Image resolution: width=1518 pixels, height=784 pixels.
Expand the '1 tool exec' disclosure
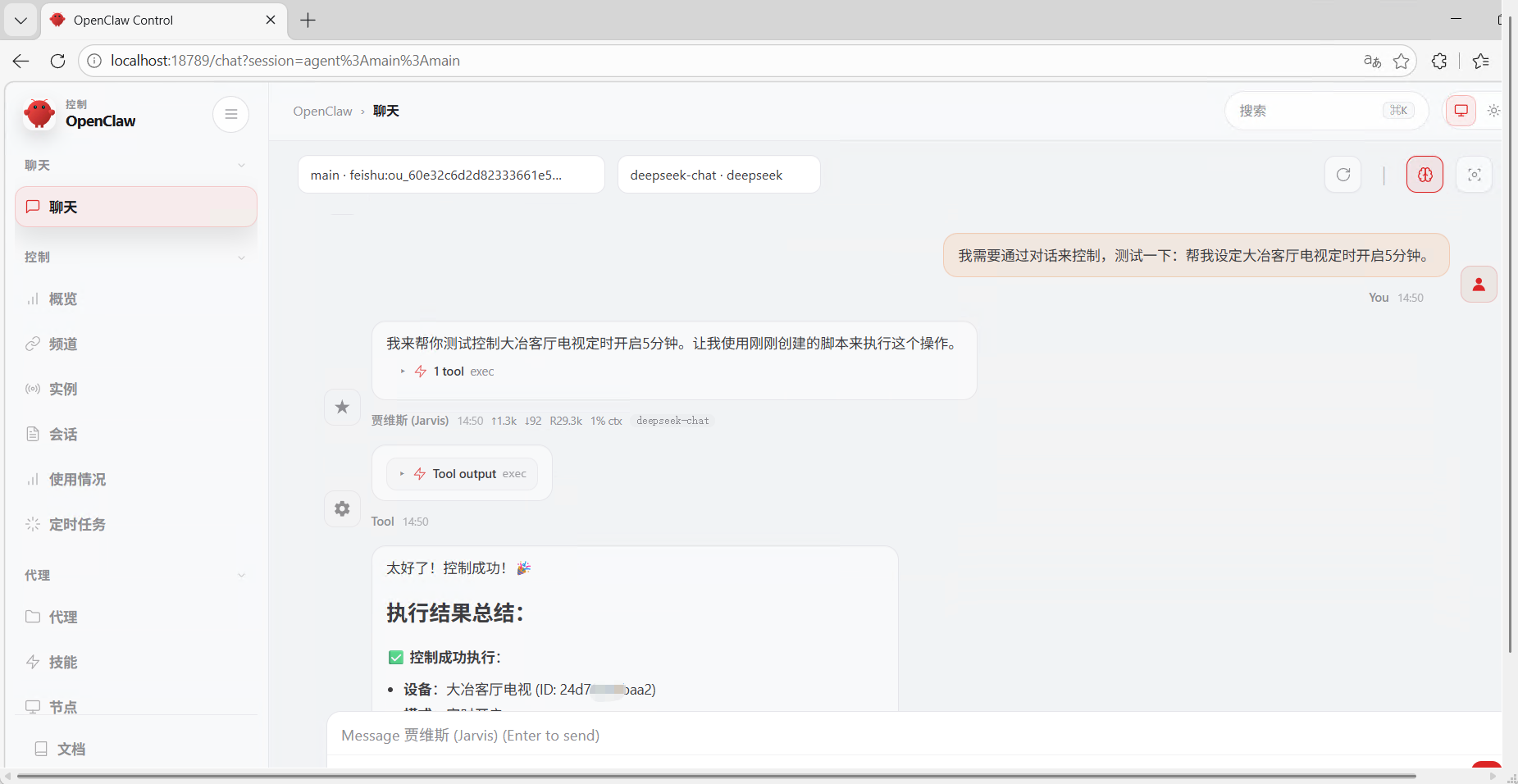click(x=448, y=371)
